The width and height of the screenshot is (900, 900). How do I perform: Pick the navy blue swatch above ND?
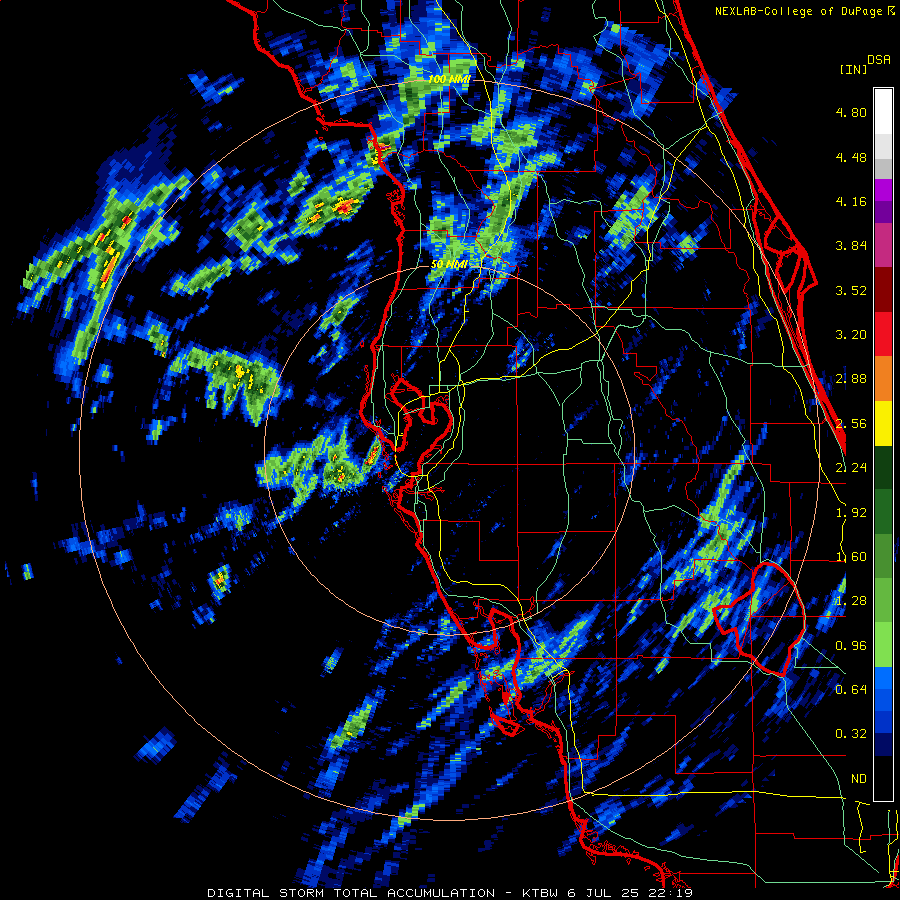click(x=883, y=744)
